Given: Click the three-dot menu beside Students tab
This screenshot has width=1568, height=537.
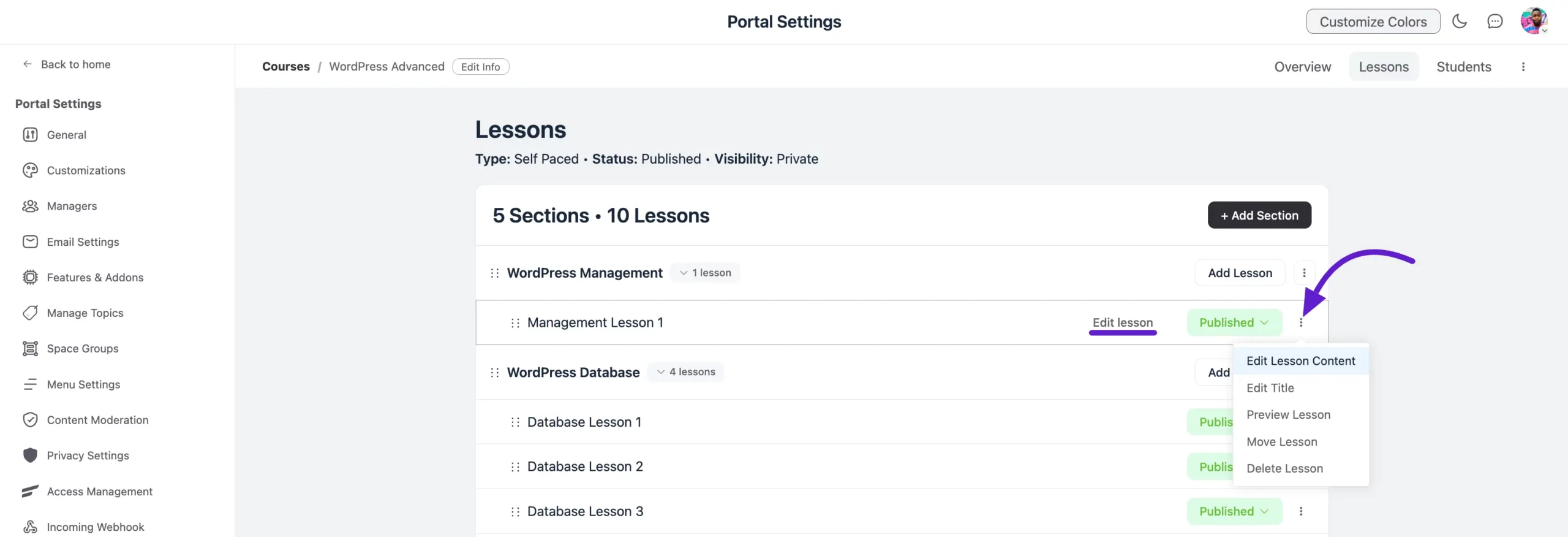Looking at the screenshot, I should [1523, 67].
